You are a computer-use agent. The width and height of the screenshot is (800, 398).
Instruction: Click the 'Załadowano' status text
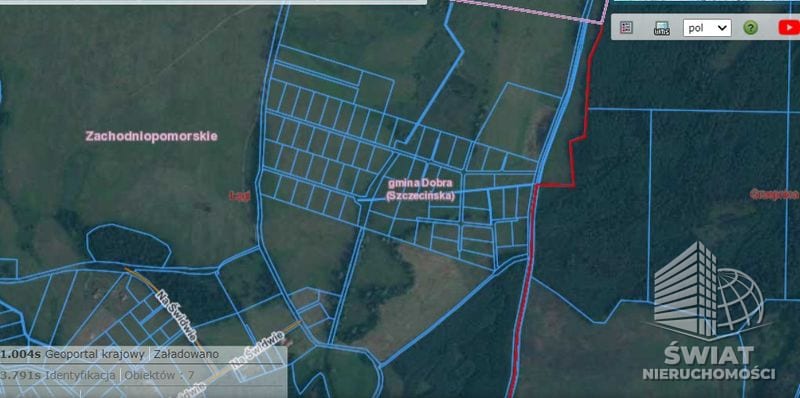point(186,354)
